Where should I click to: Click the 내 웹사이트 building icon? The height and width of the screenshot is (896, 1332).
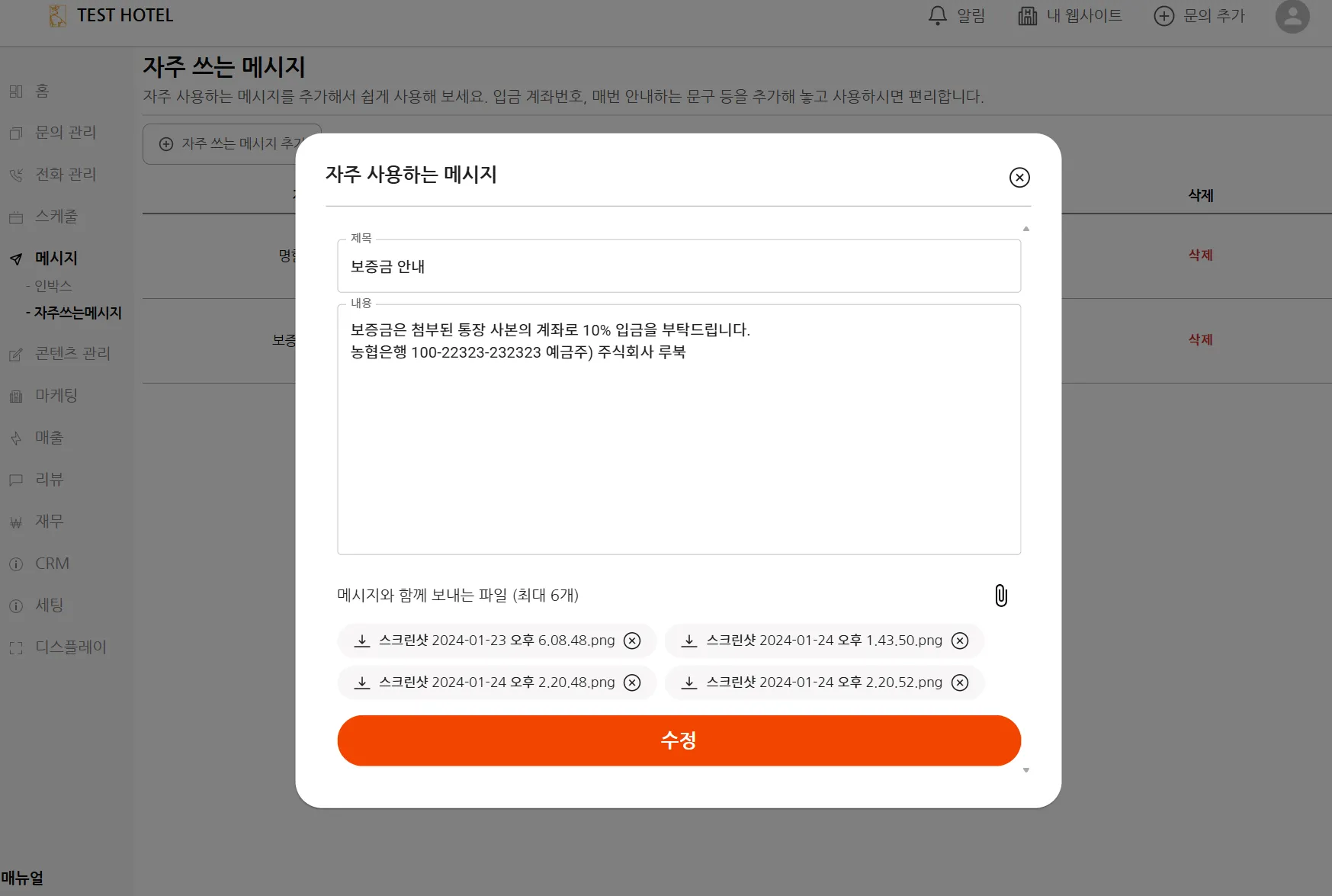click(x=1027, y=16)
